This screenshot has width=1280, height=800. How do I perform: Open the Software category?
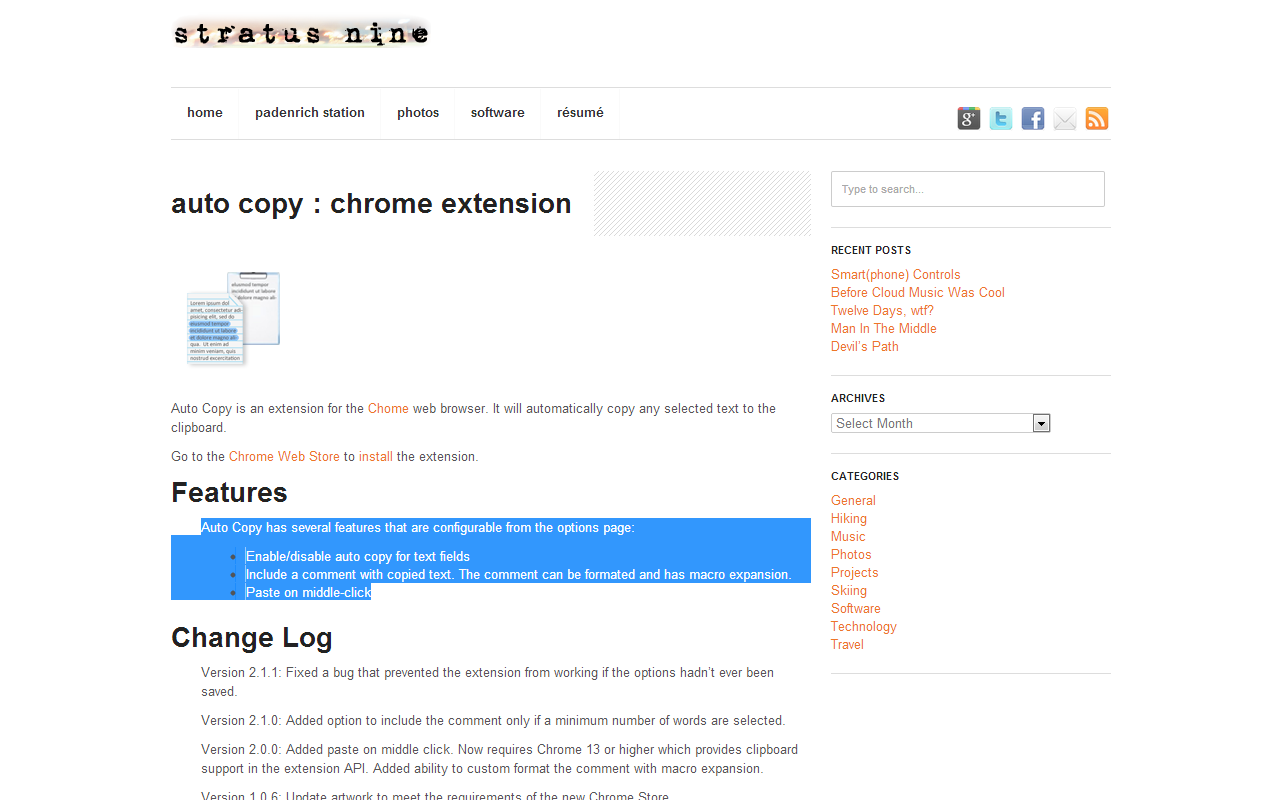click(x=855, y=608)
